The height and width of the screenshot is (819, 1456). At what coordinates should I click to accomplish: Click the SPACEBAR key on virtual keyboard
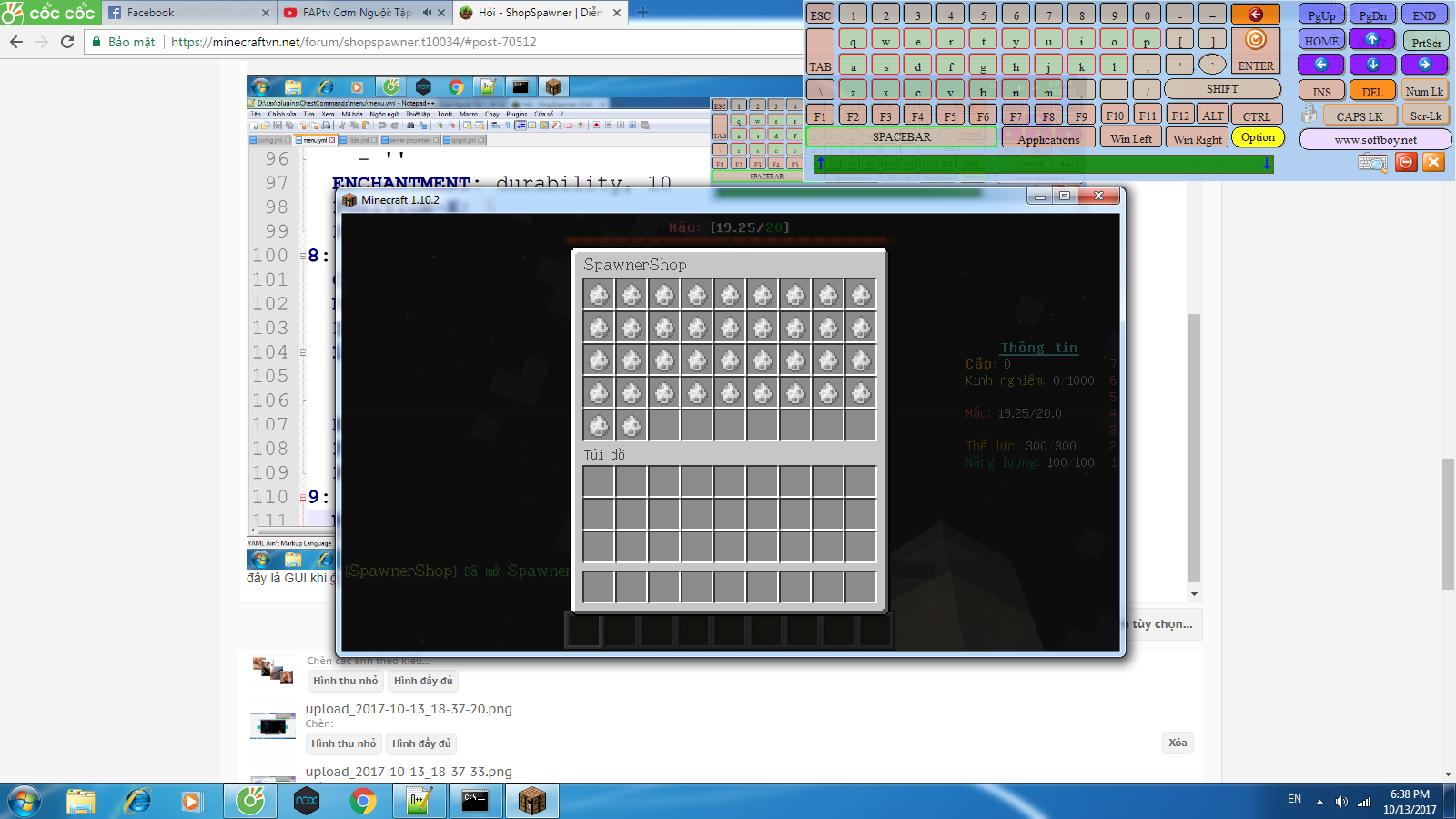point(902,137)
